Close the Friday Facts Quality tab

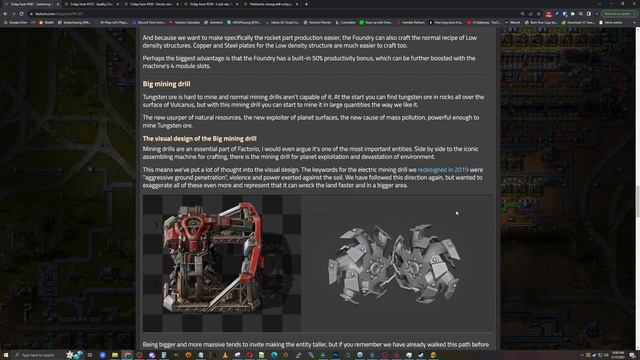pyautogui.click(x=117, y=4)
